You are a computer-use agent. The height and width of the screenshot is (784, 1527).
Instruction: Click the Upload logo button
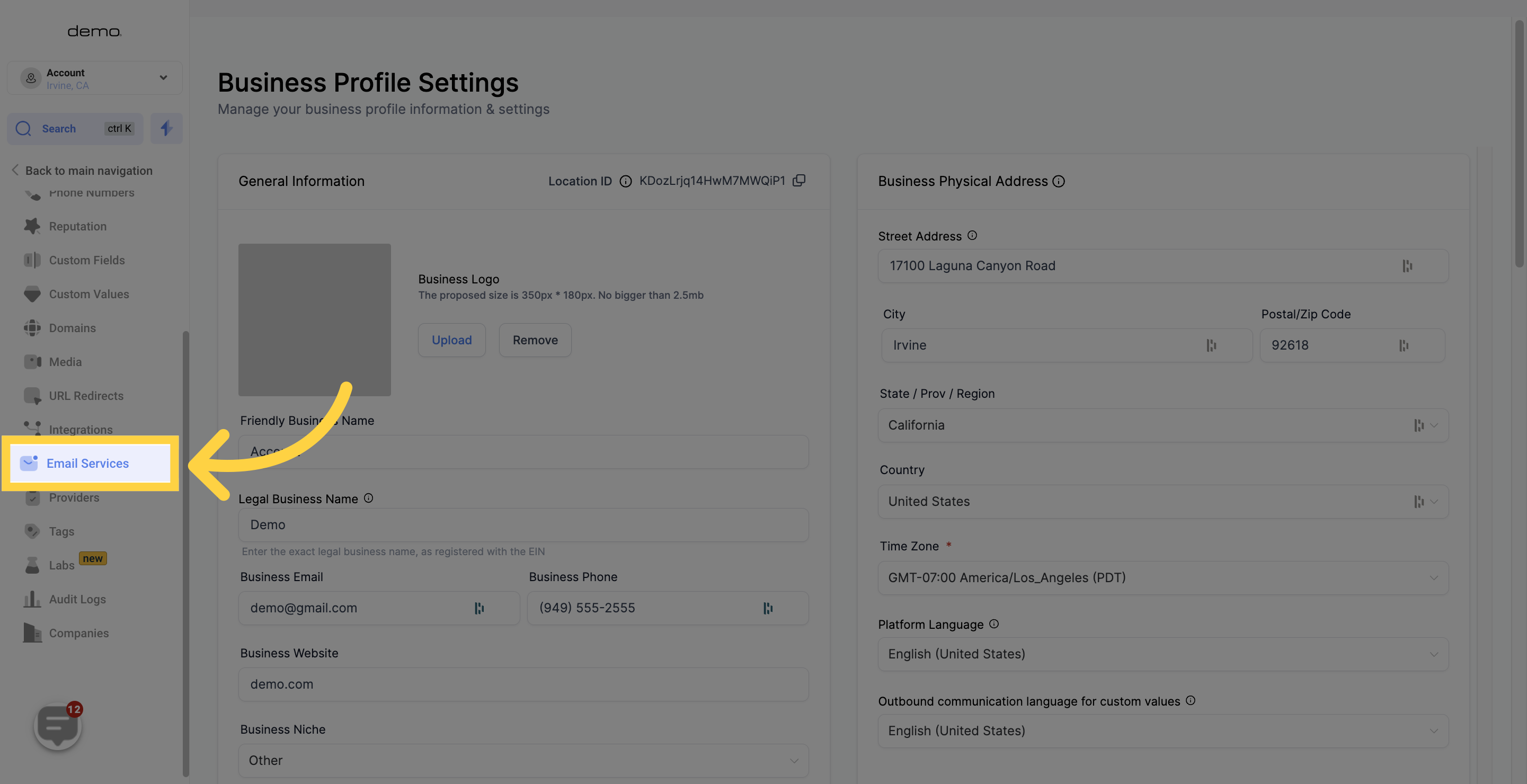(x=452, y=340)
